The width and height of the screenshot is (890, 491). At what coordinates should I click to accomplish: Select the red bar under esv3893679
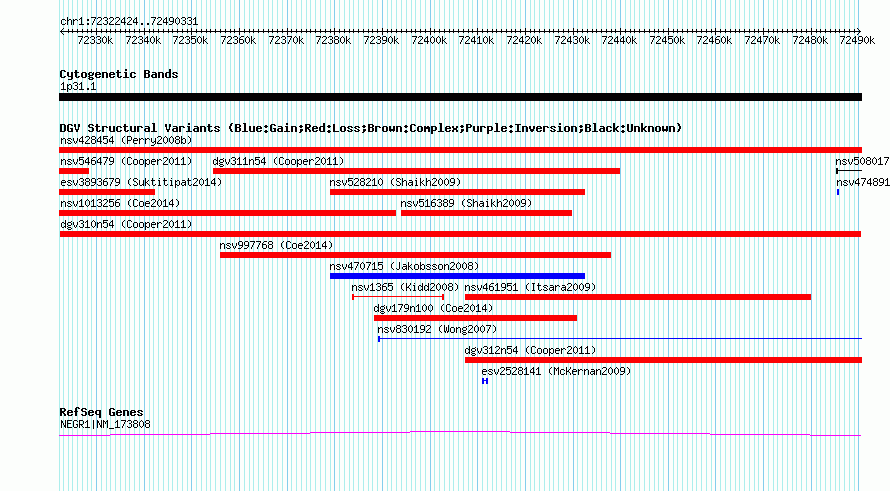[x=107, y=192]
